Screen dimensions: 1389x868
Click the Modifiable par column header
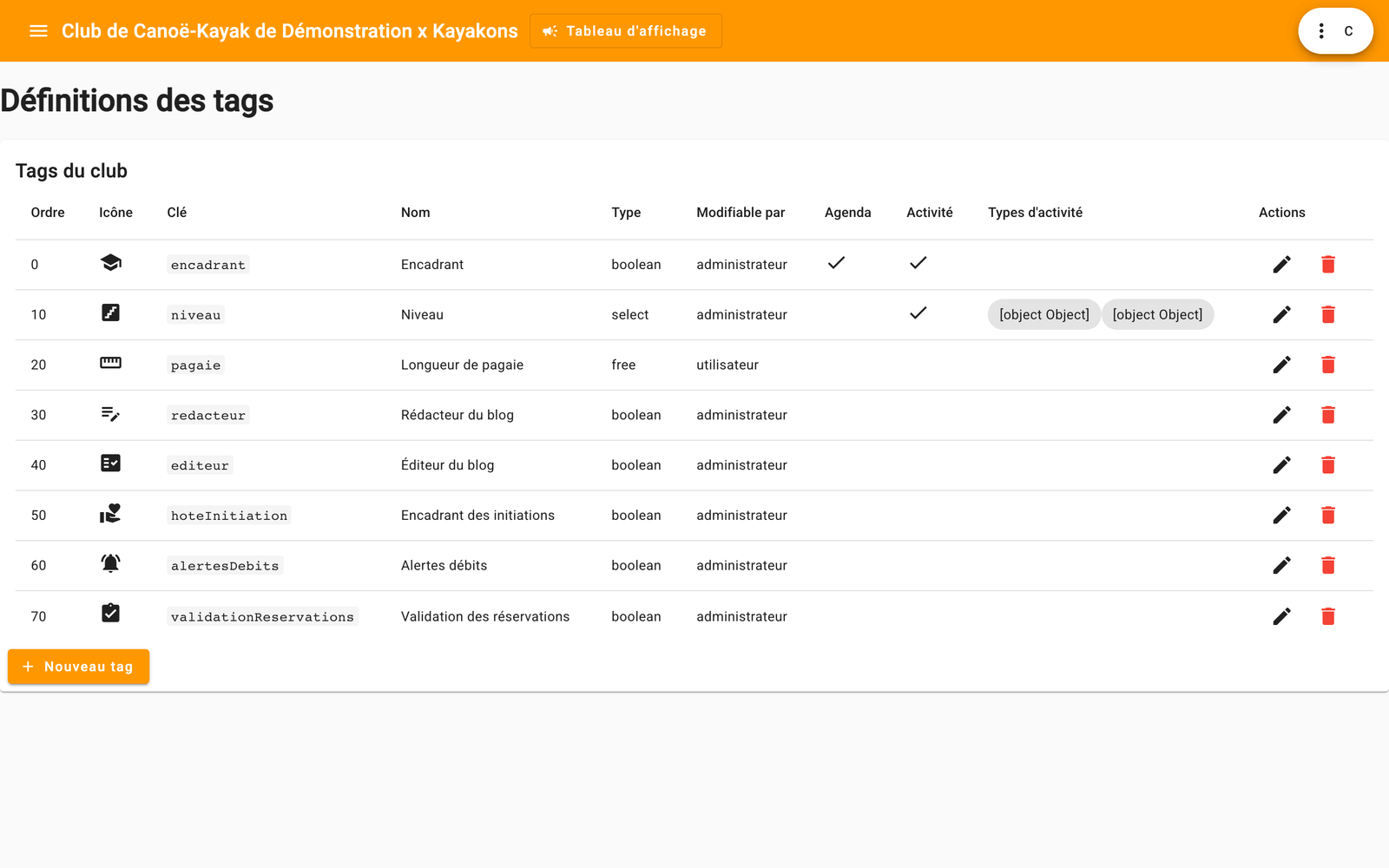(741, 213)
